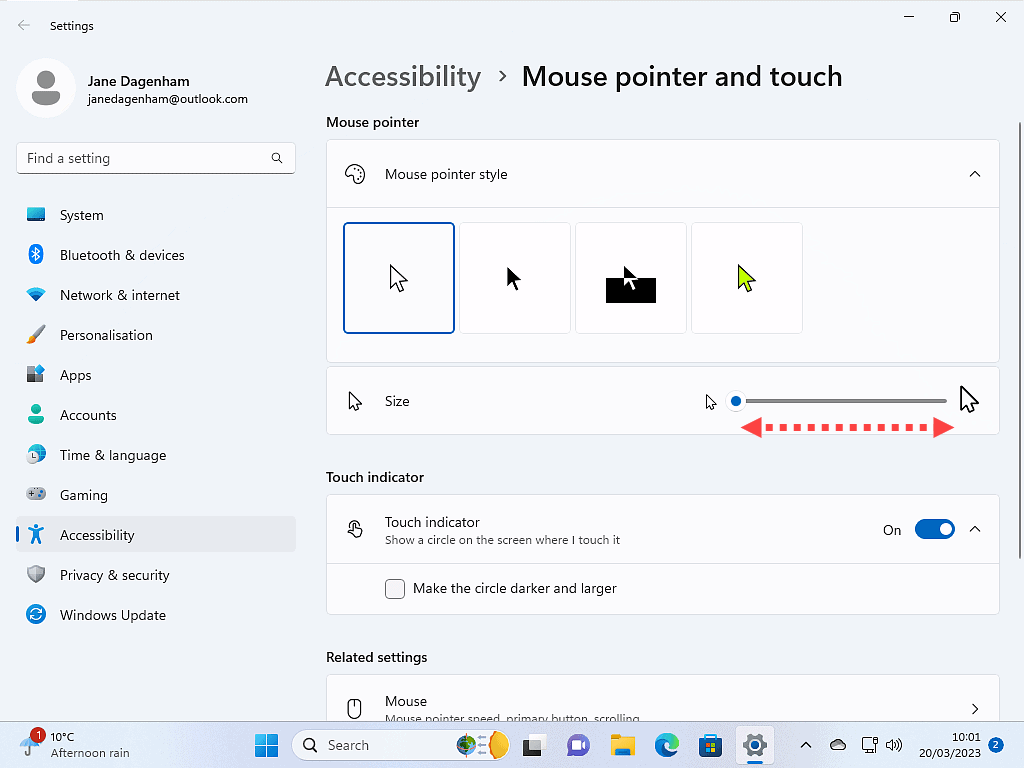
Task: Open Microsoft Edge from the taskbar
Action: pyautogui.click(x=667, y=745)
